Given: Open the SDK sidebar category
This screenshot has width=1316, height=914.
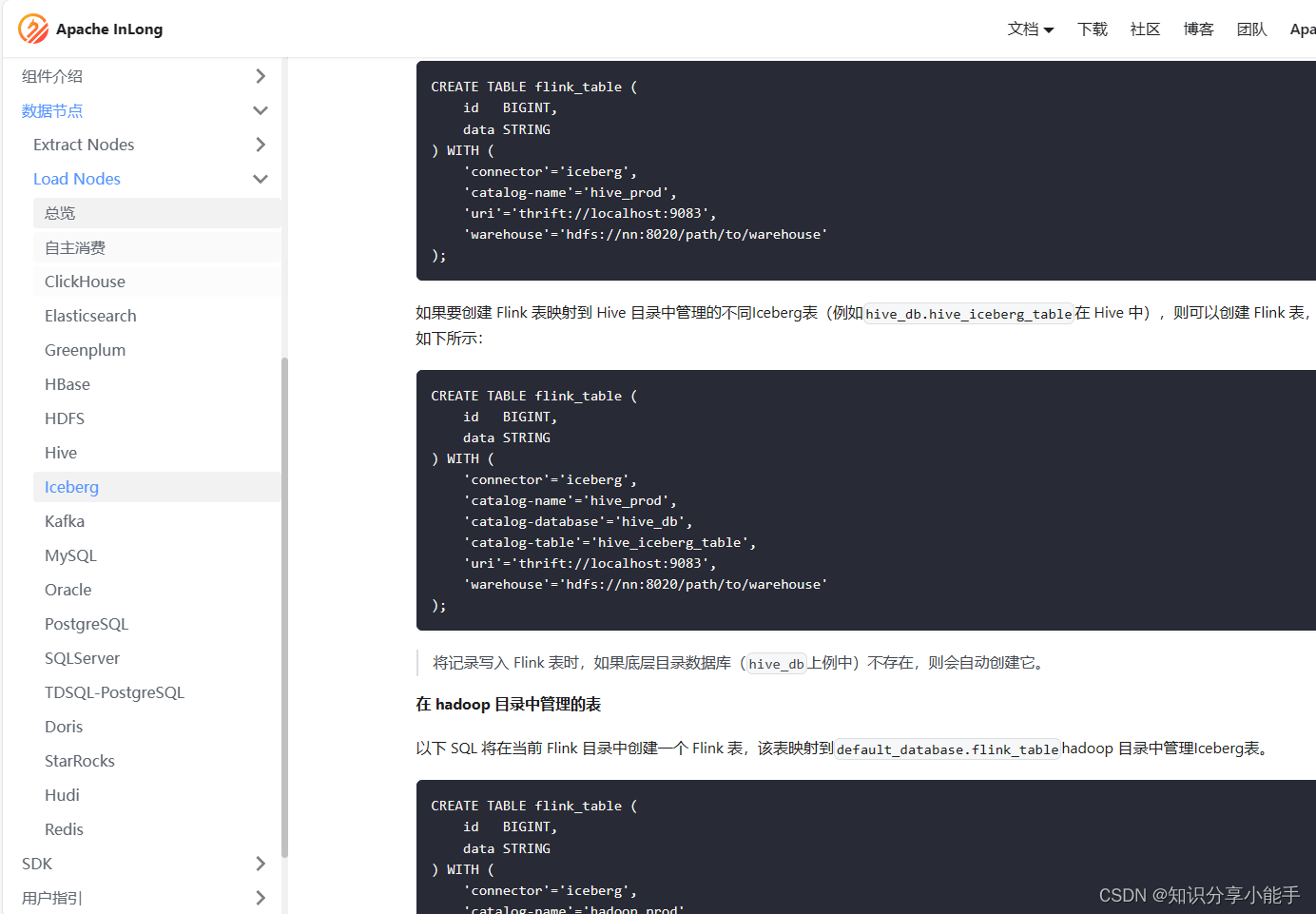Looking at the screenshot, I should (37, 864).
